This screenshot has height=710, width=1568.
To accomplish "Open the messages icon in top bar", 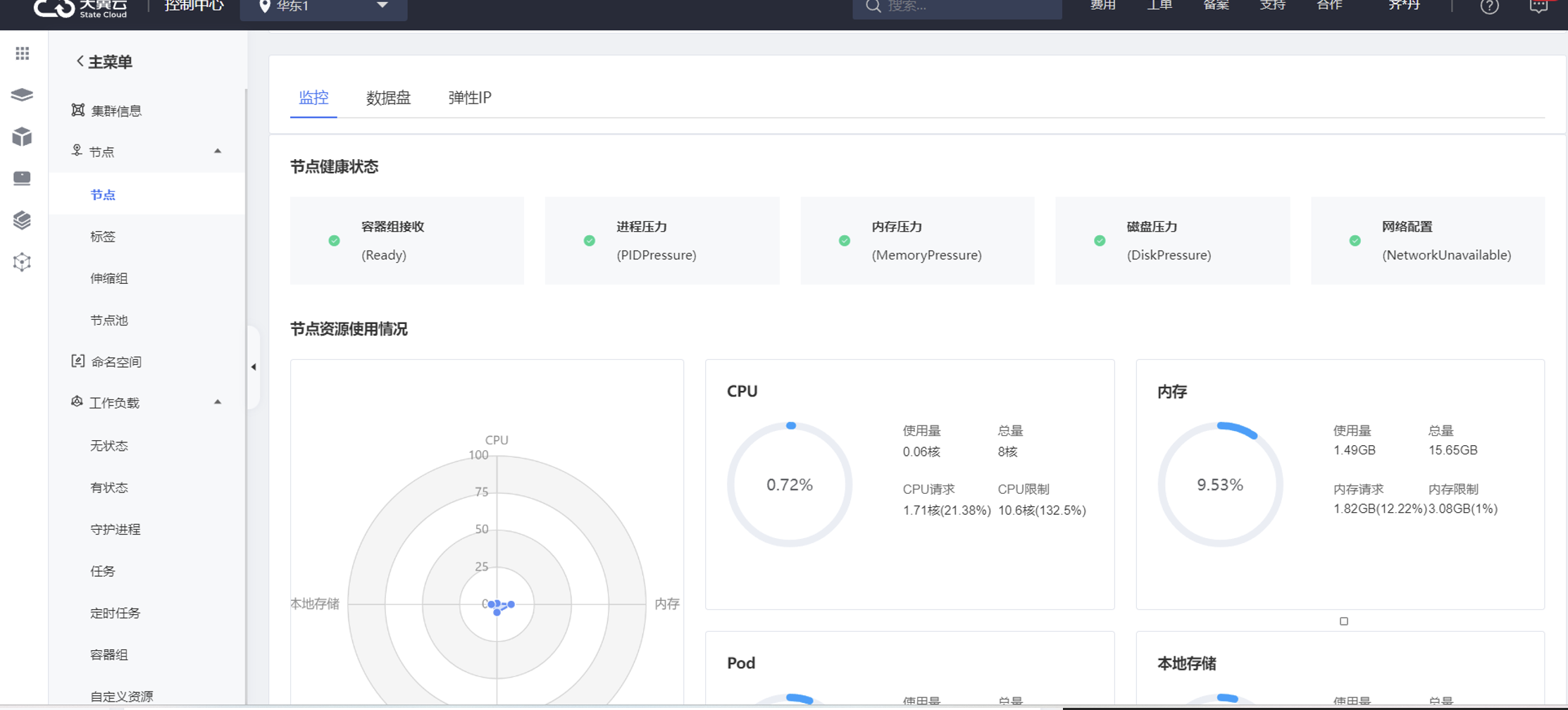I will click(1538, 6).
